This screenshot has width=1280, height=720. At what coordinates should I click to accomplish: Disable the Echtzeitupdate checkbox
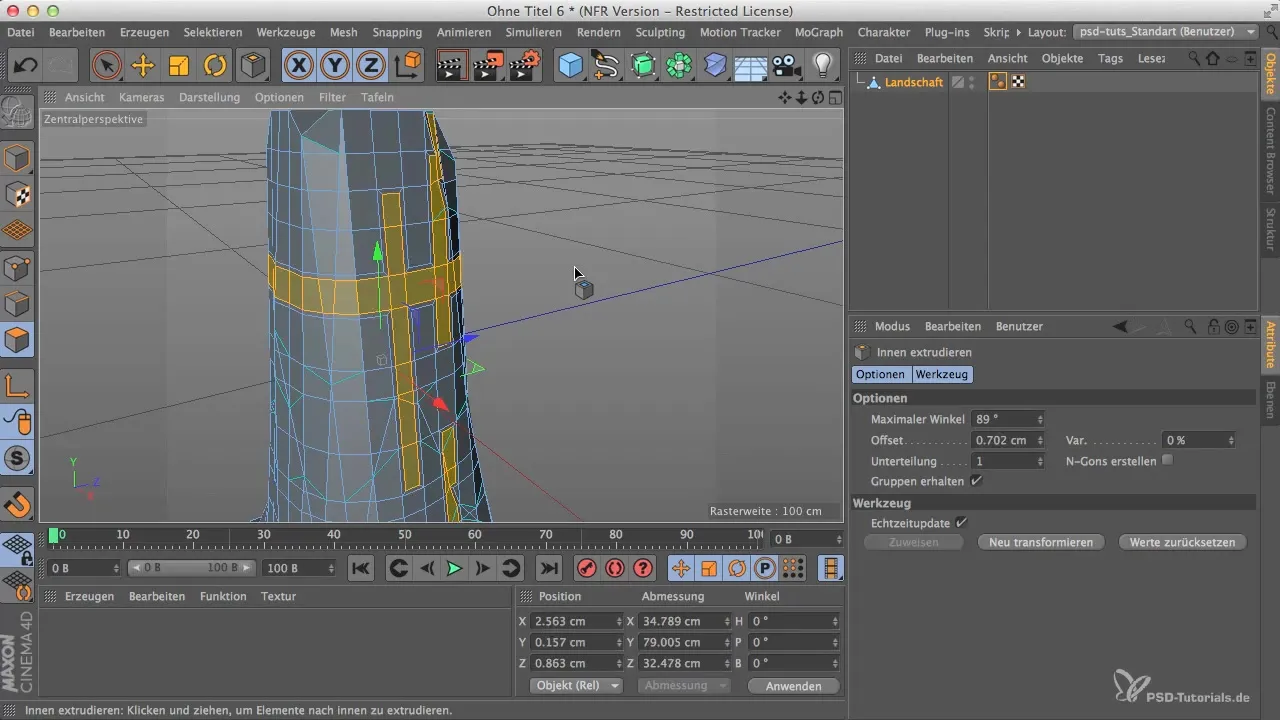[961, 522]
